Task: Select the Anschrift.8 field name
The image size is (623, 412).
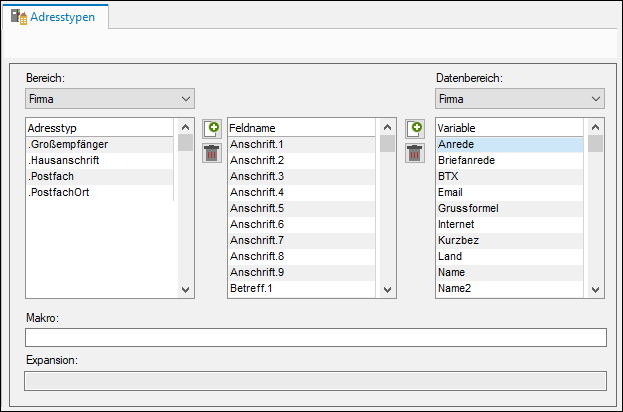Action: [302, 256]
